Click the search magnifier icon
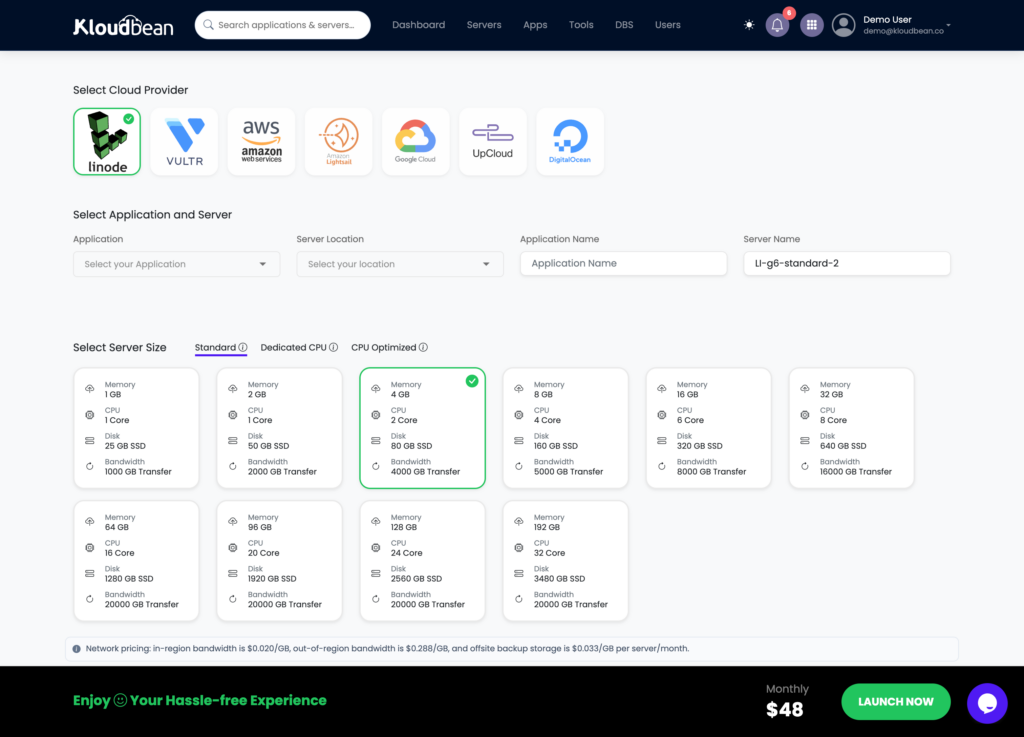 pyautogui.click(x=208, y=25)
